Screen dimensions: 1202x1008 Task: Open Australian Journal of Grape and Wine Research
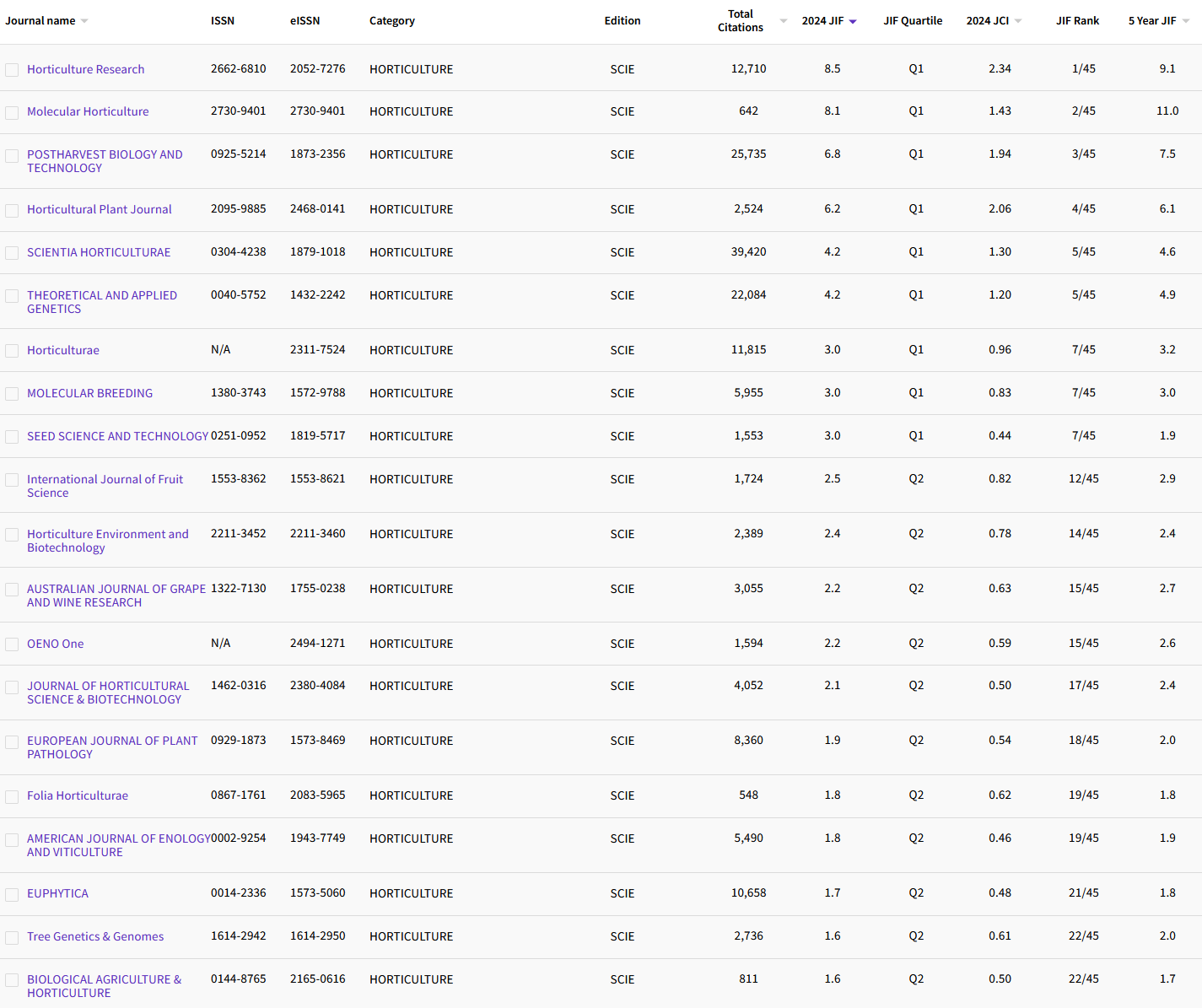116,596
